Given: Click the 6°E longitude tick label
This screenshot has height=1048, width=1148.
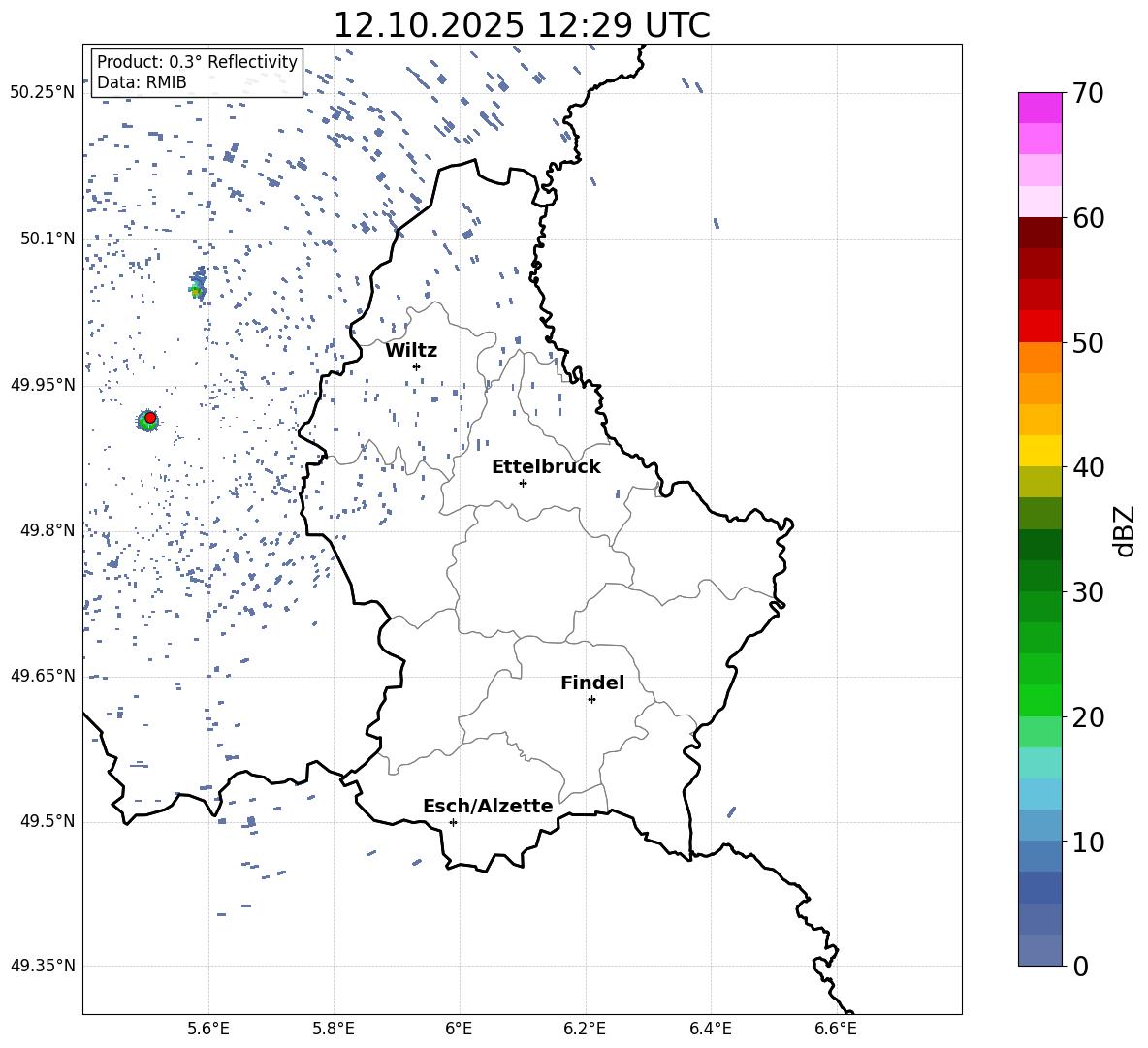Looking at the screenshot, I should tap(459, 1029).
